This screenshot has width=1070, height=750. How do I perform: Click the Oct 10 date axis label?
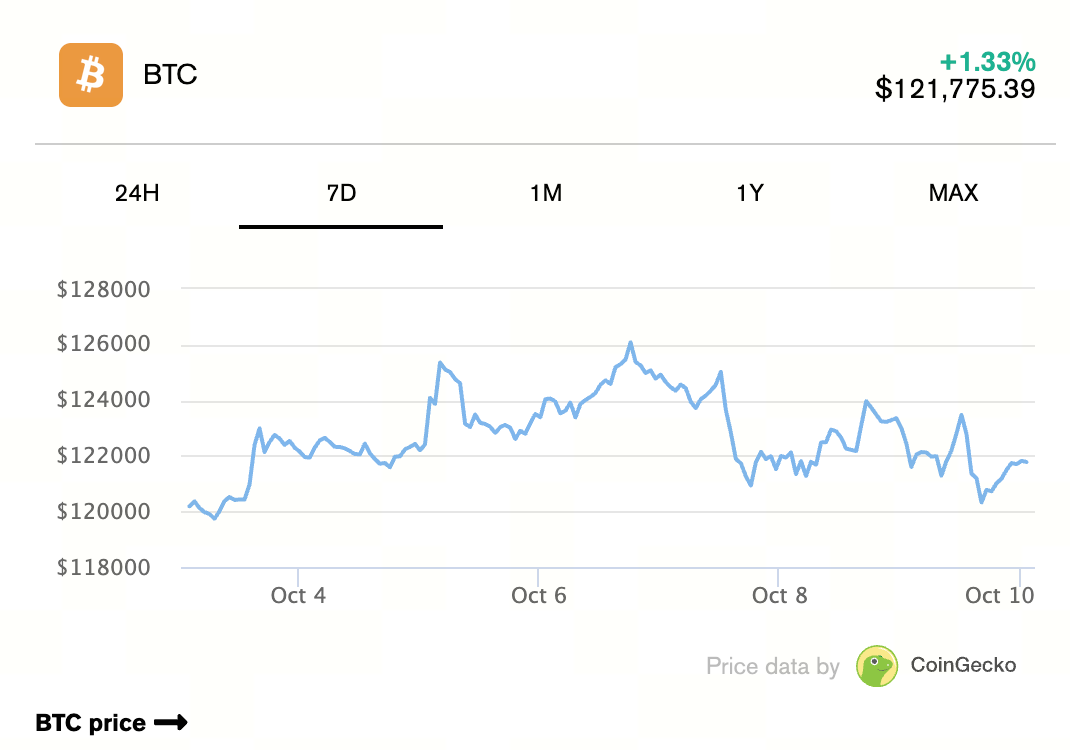click(x=999, y=596)
